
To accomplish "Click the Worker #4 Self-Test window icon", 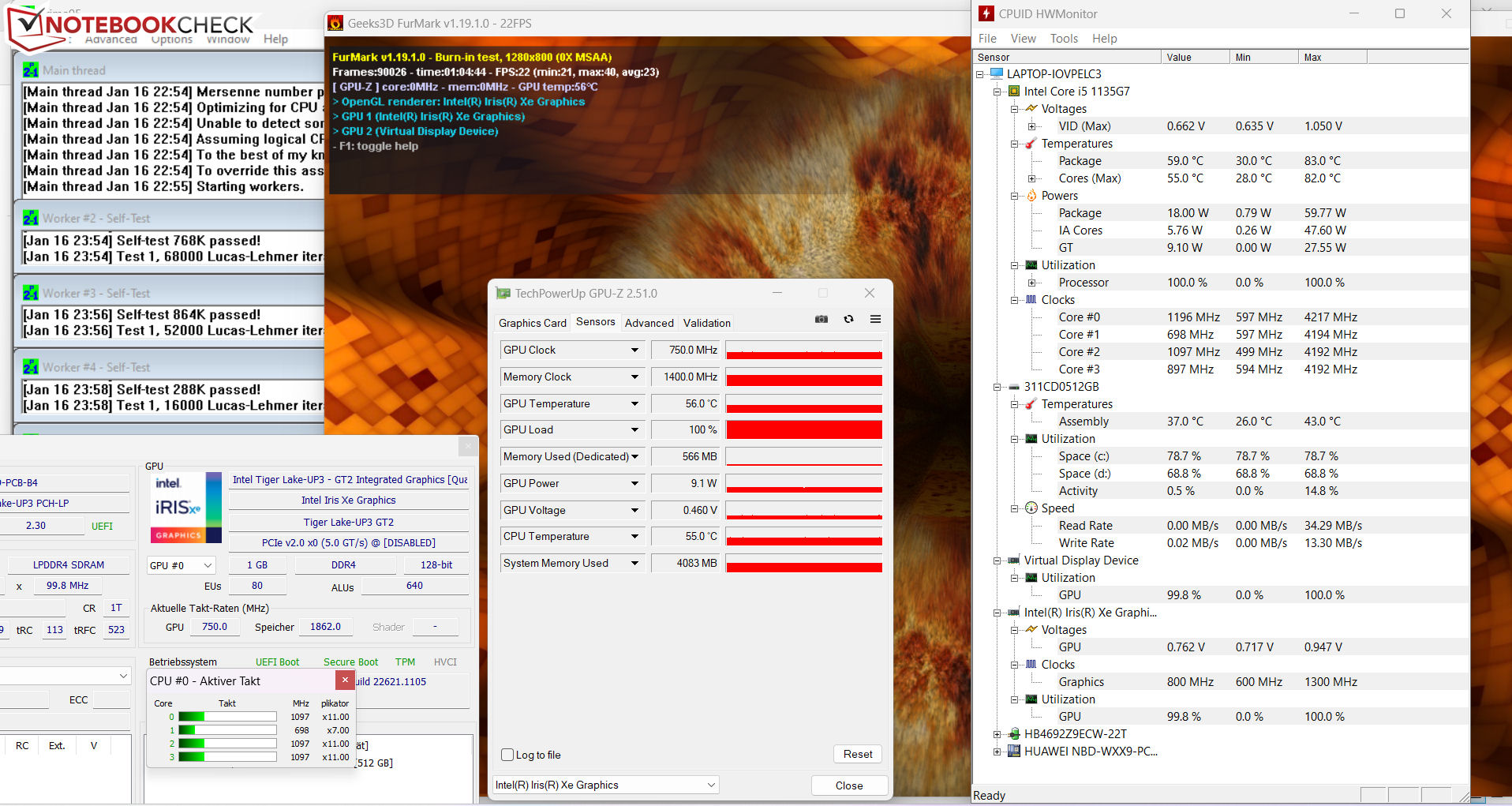I will [31, 367].
